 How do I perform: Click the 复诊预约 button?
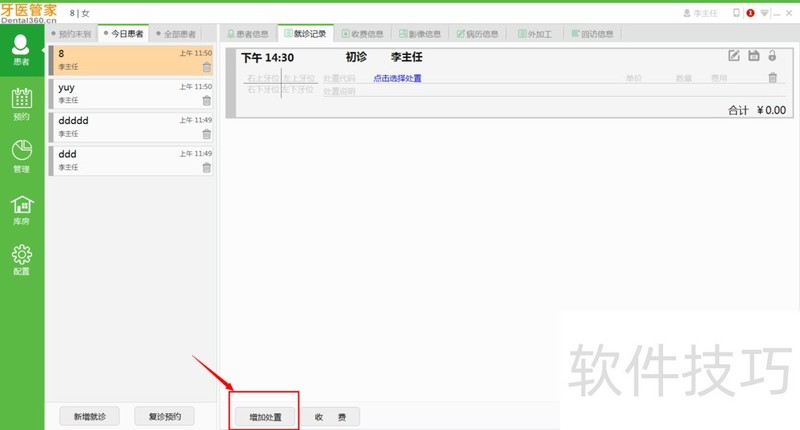tap(164, 417)
